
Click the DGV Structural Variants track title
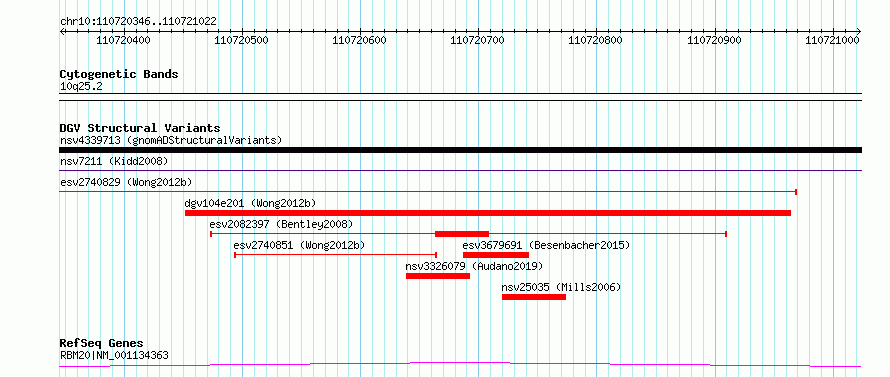[140, 128]
